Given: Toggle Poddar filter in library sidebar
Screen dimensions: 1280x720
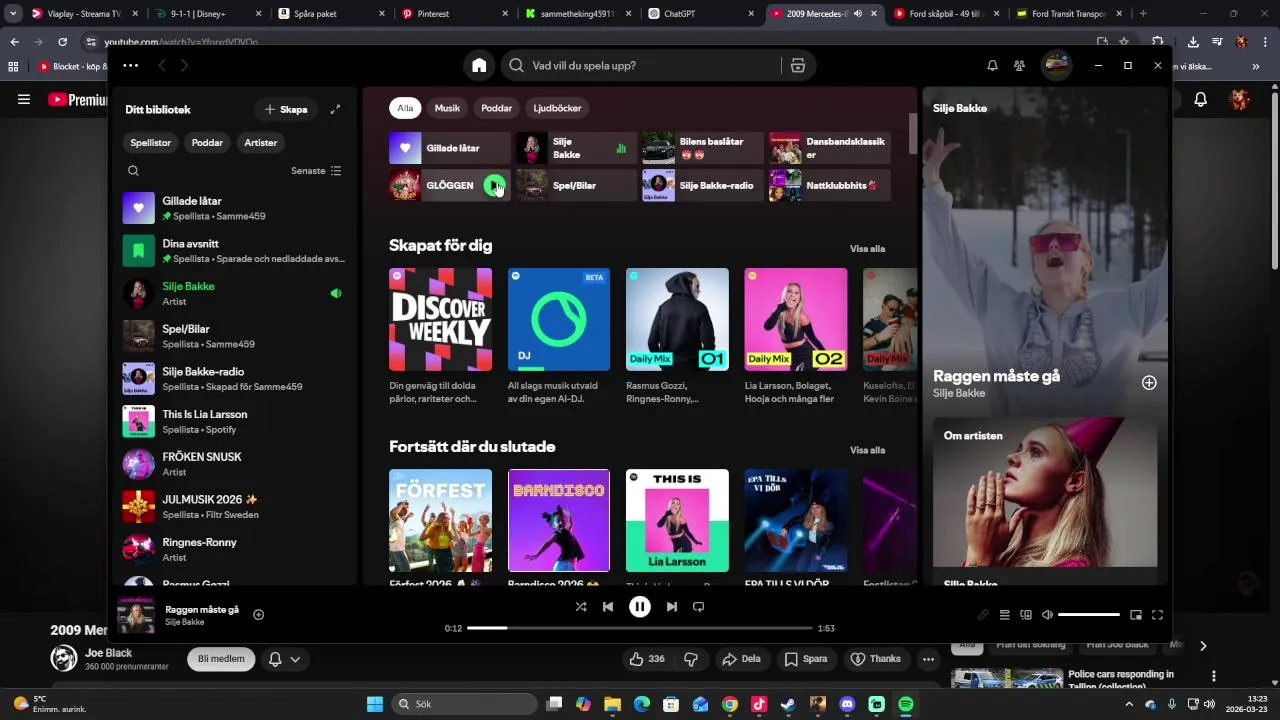Looking at the screenshot, I should (x=207, y=143).
